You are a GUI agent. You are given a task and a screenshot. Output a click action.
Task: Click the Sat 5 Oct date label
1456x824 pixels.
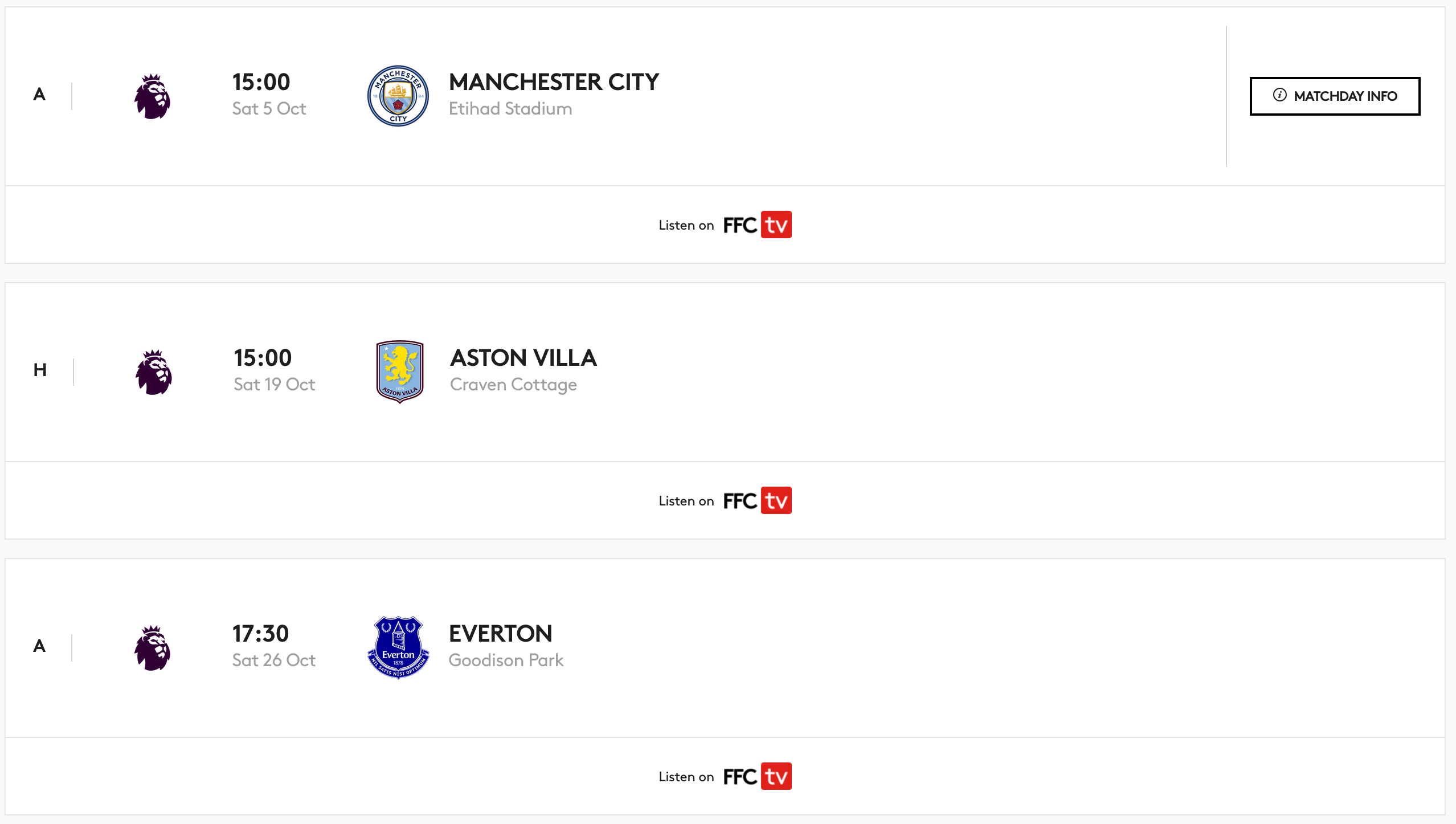click(x=269, y=108)
